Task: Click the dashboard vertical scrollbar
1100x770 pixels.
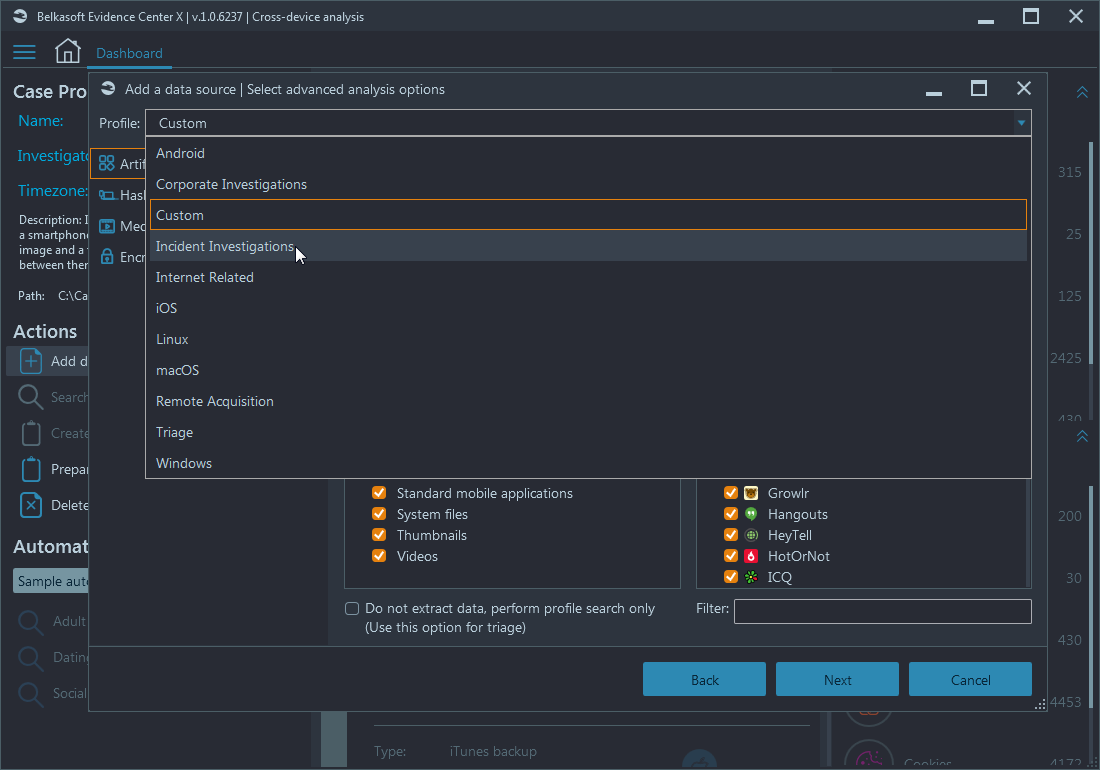Action: [x=1091, y=252]
